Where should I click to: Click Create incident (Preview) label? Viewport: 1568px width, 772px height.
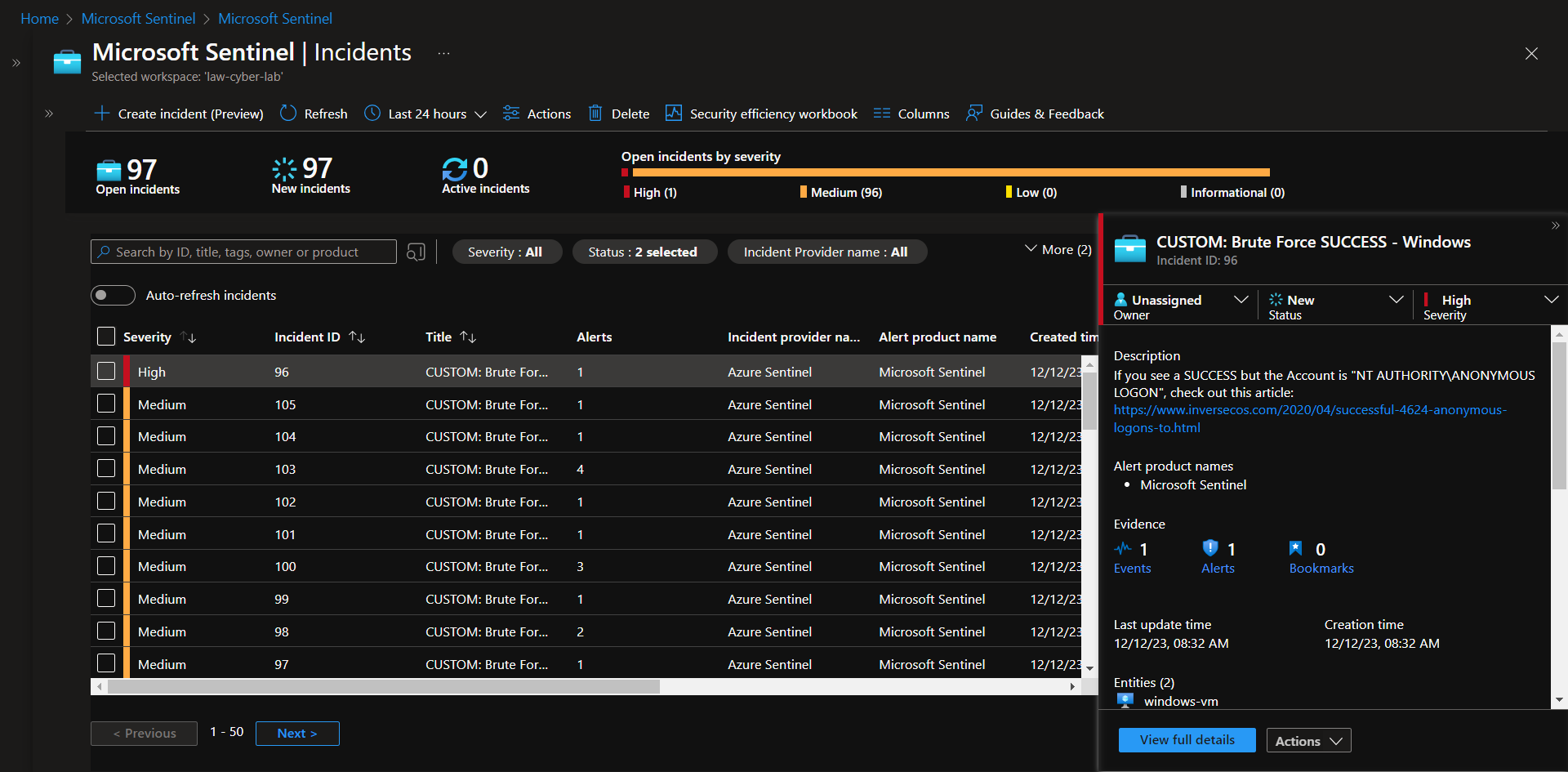click(191, 114)
